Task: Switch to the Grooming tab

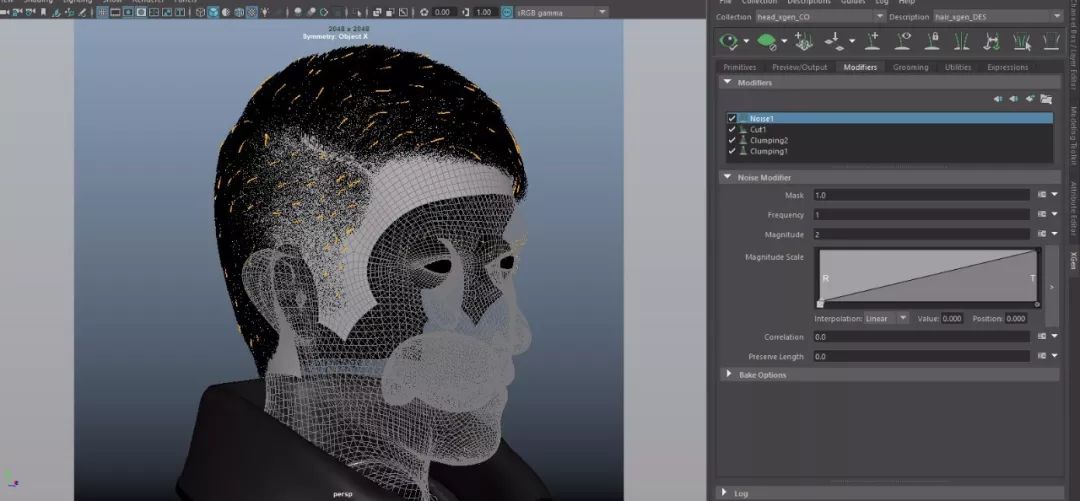Action: (911, 67)
